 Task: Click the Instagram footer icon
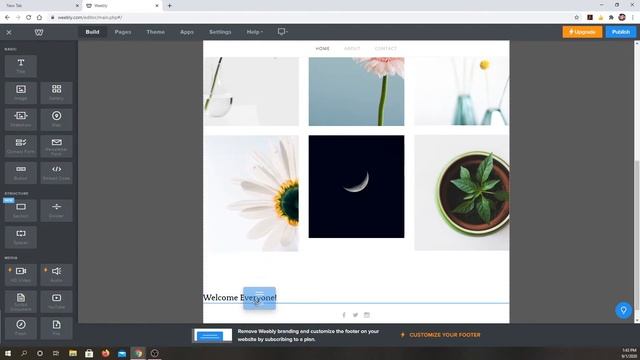point(367,315)
